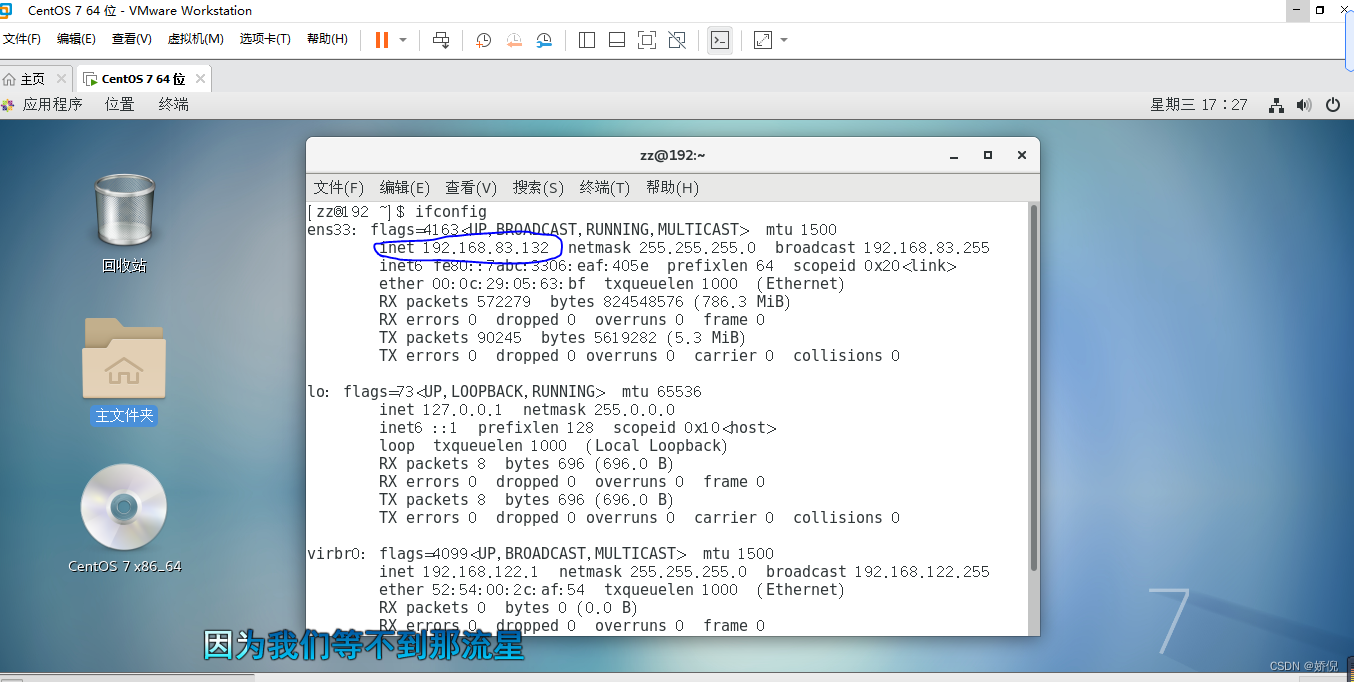1354x682 pixels.
Task: Click the power button icon in top bar
Action: 1333,104
